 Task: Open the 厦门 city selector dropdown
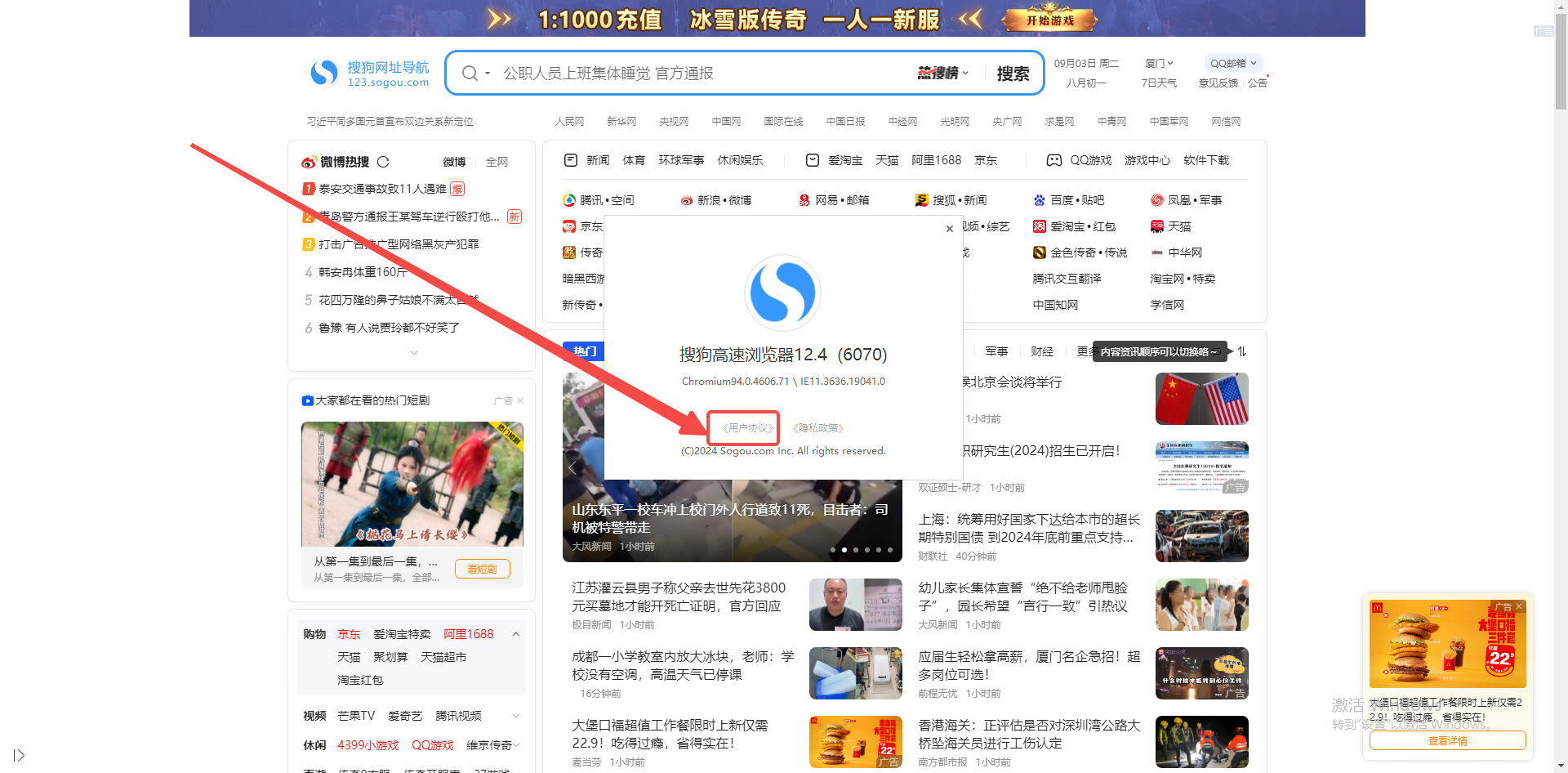click(1159, 63)
